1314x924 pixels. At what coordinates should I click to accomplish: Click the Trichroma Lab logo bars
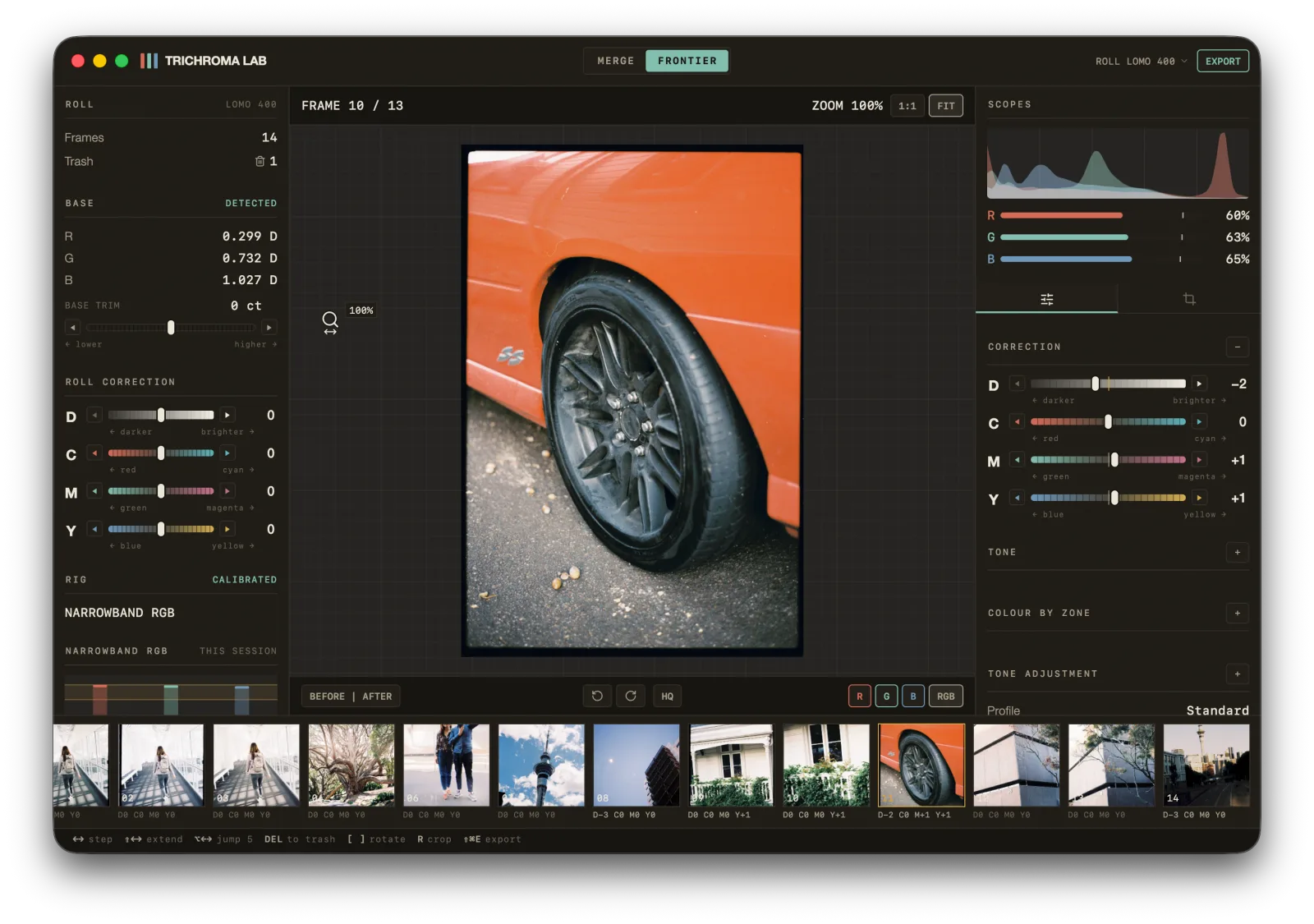pyautogui.click(x=149, y=61)
